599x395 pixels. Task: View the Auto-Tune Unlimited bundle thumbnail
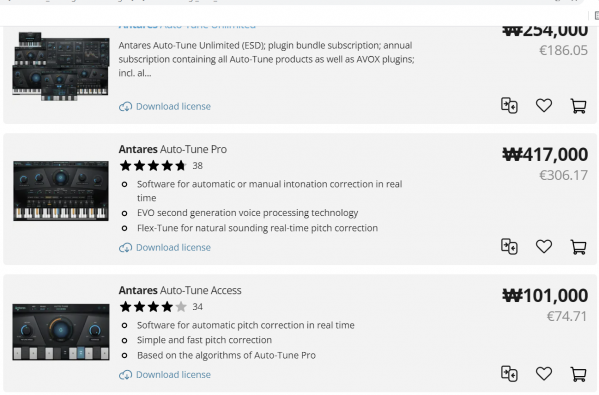click(61, 66)
